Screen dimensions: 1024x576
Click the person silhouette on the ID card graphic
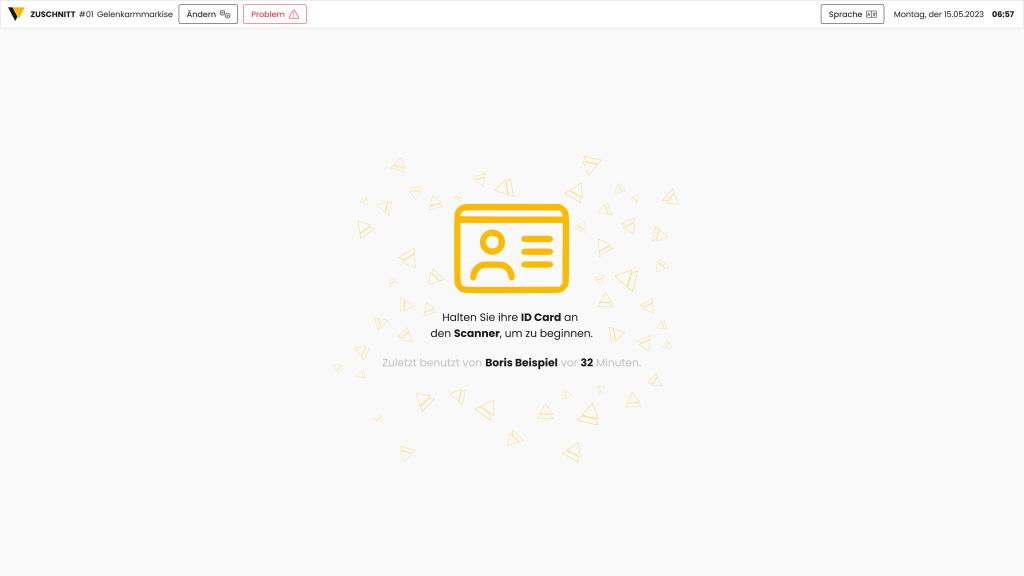491,255
